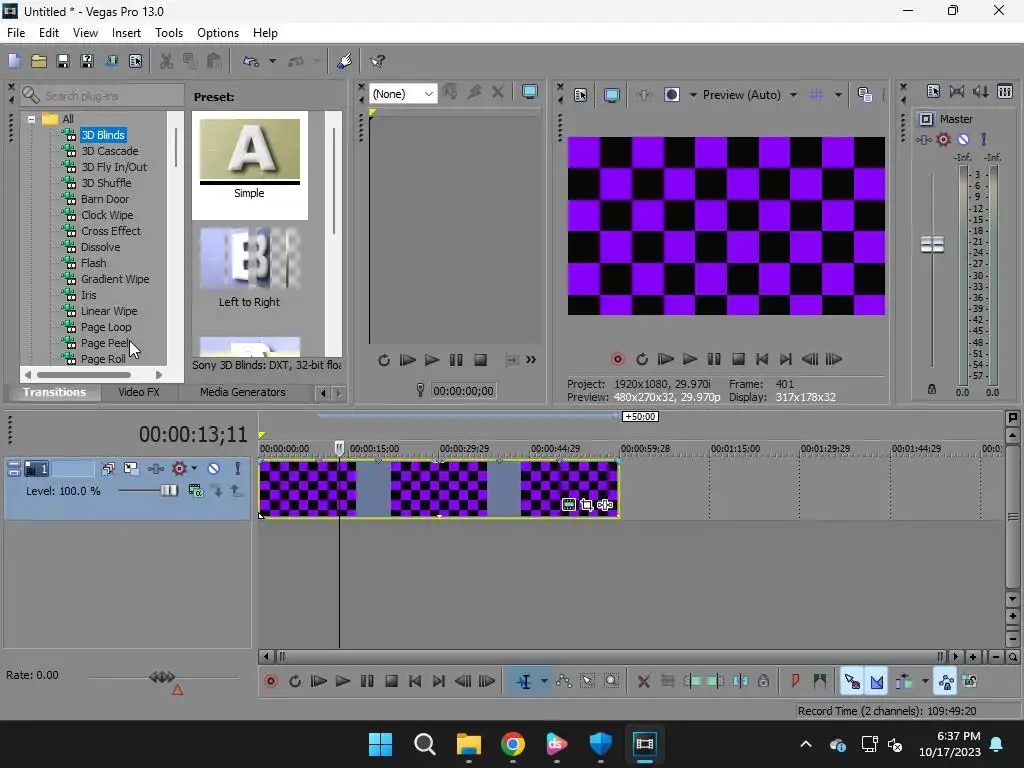Toggle Enable Snapping in timeline toolbar
Image resolution: width=1024 pixels, height=768 pixels.
pos(852,681)
